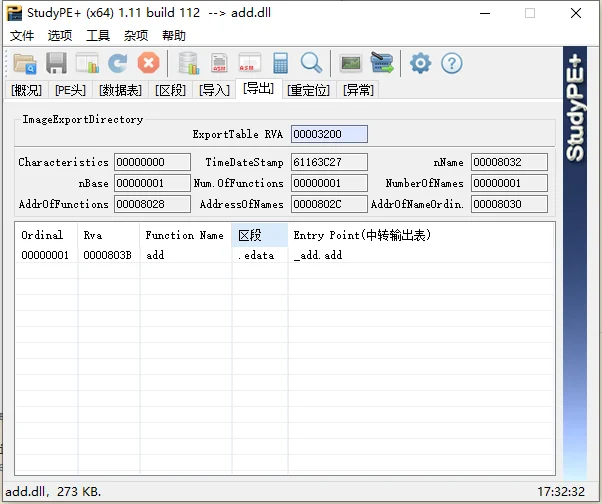Click the Num.OfFunctions value field
Viewport: 602px width, 504px height.
[x=329, y=183]
